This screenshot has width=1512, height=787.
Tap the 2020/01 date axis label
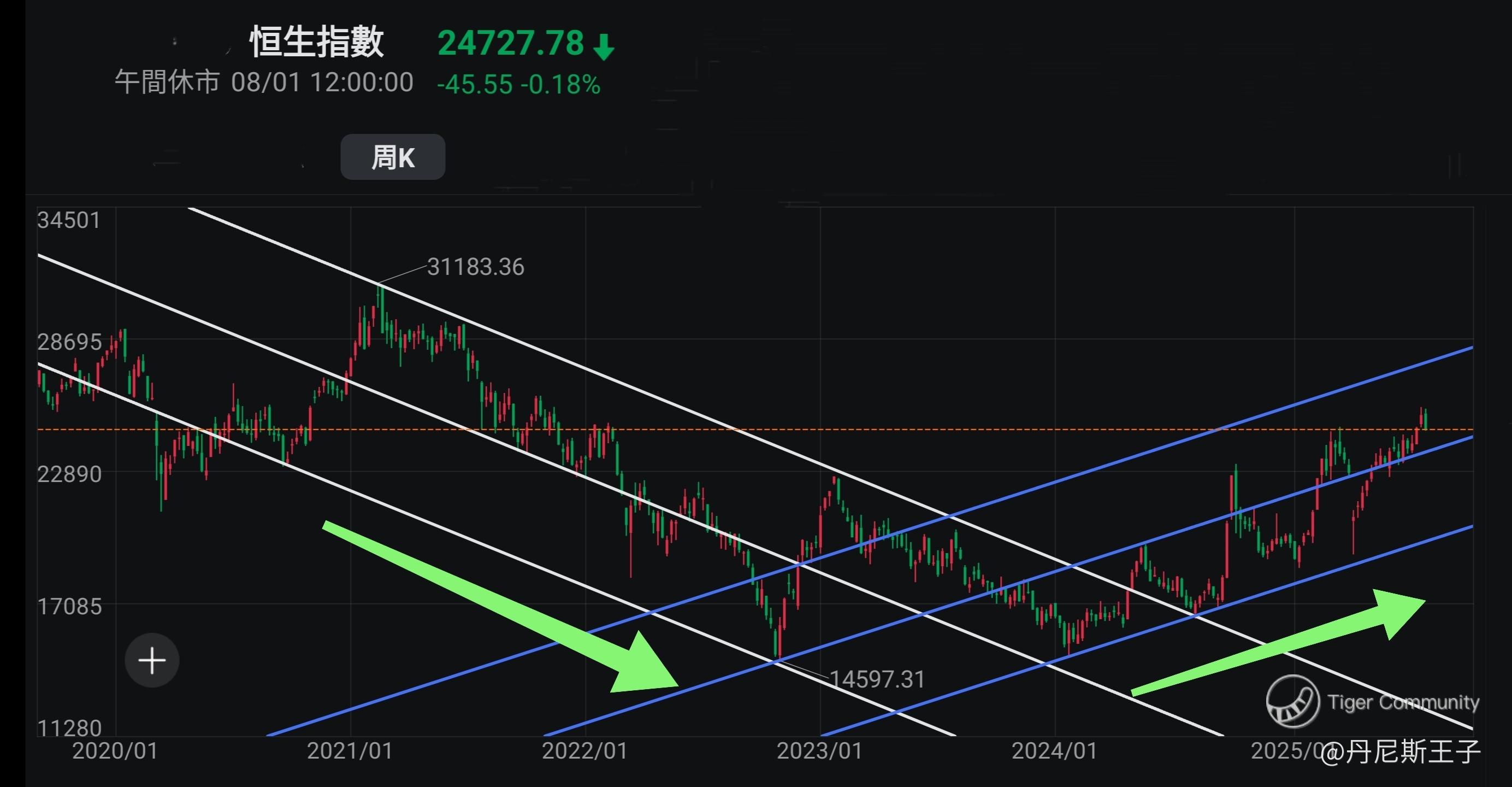pos(115,750)
